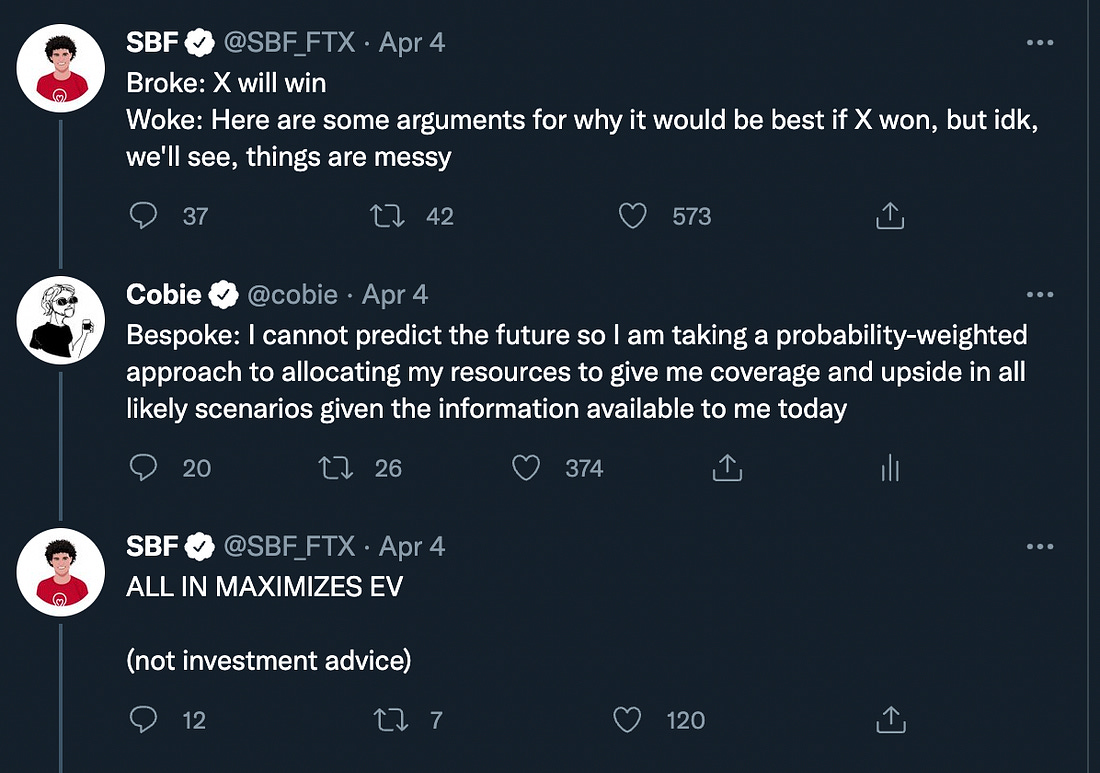Reply to "ALL IN MAXIMIZES EV" tweet
Screen dimensions: 1100x773
click(x=144, y=719)
